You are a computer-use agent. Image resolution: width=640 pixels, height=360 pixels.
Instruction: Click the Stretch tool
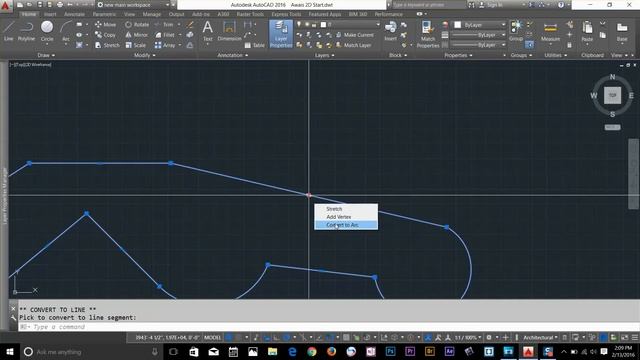tap(107, 45)
